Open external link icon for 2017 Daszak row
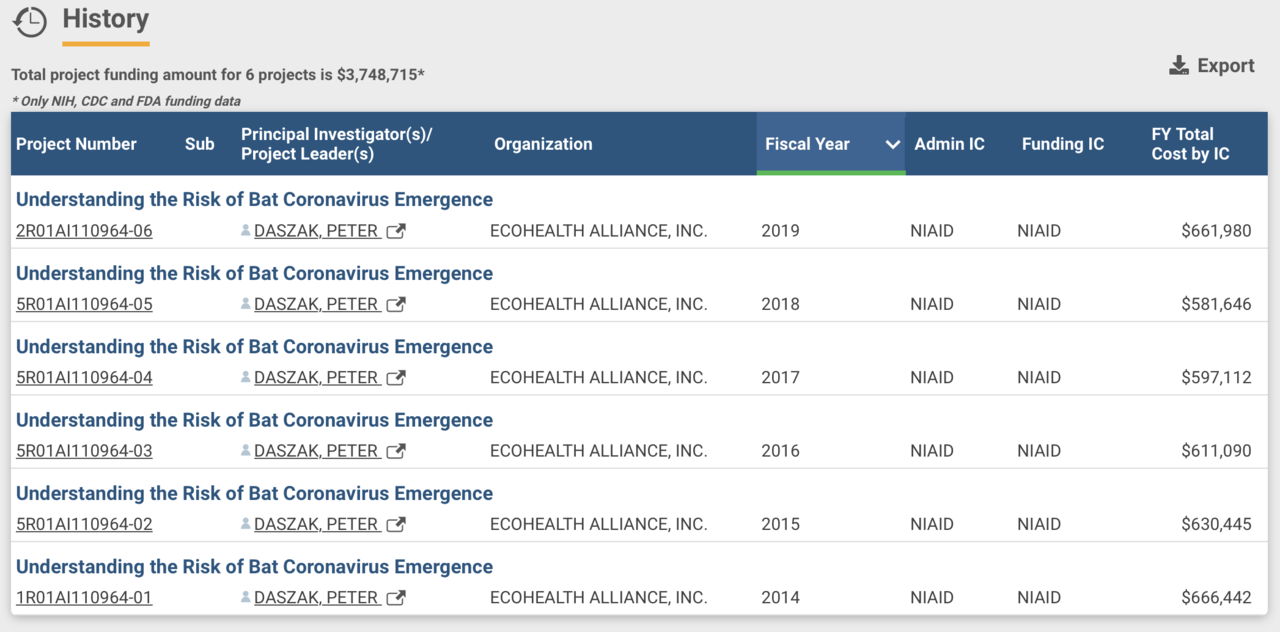The image size is (1280, 632). [396, 378]
